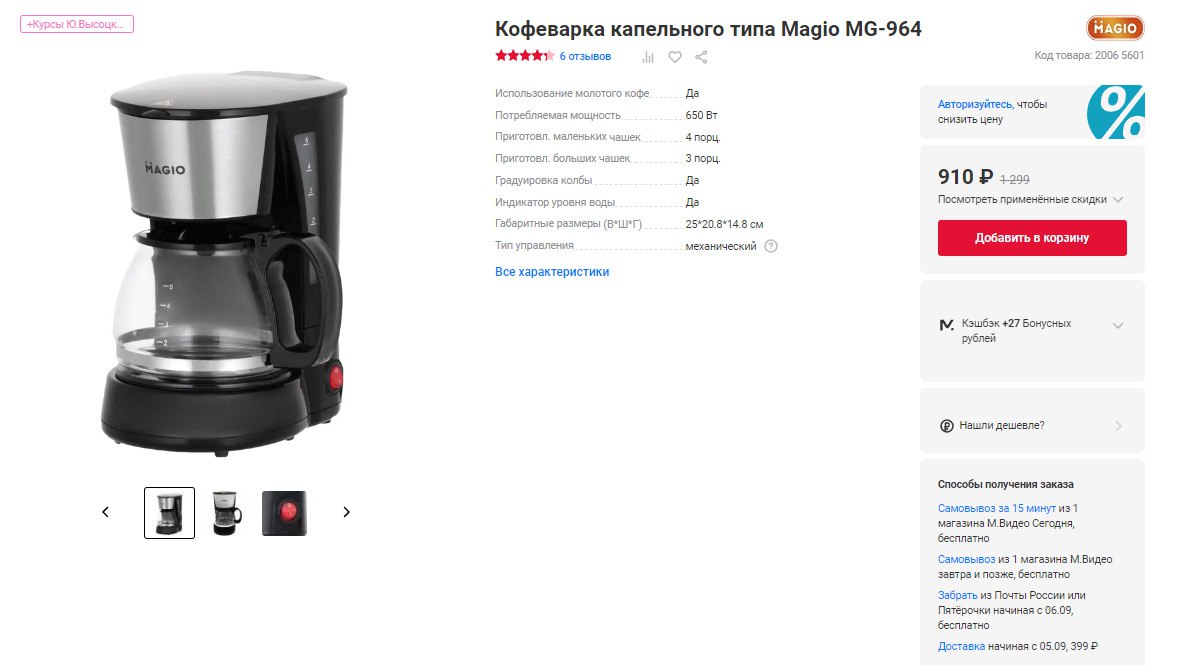Click the compare bar-chart icon
The width and height of the screenshot is (1191, 665).
coord(648,57)
